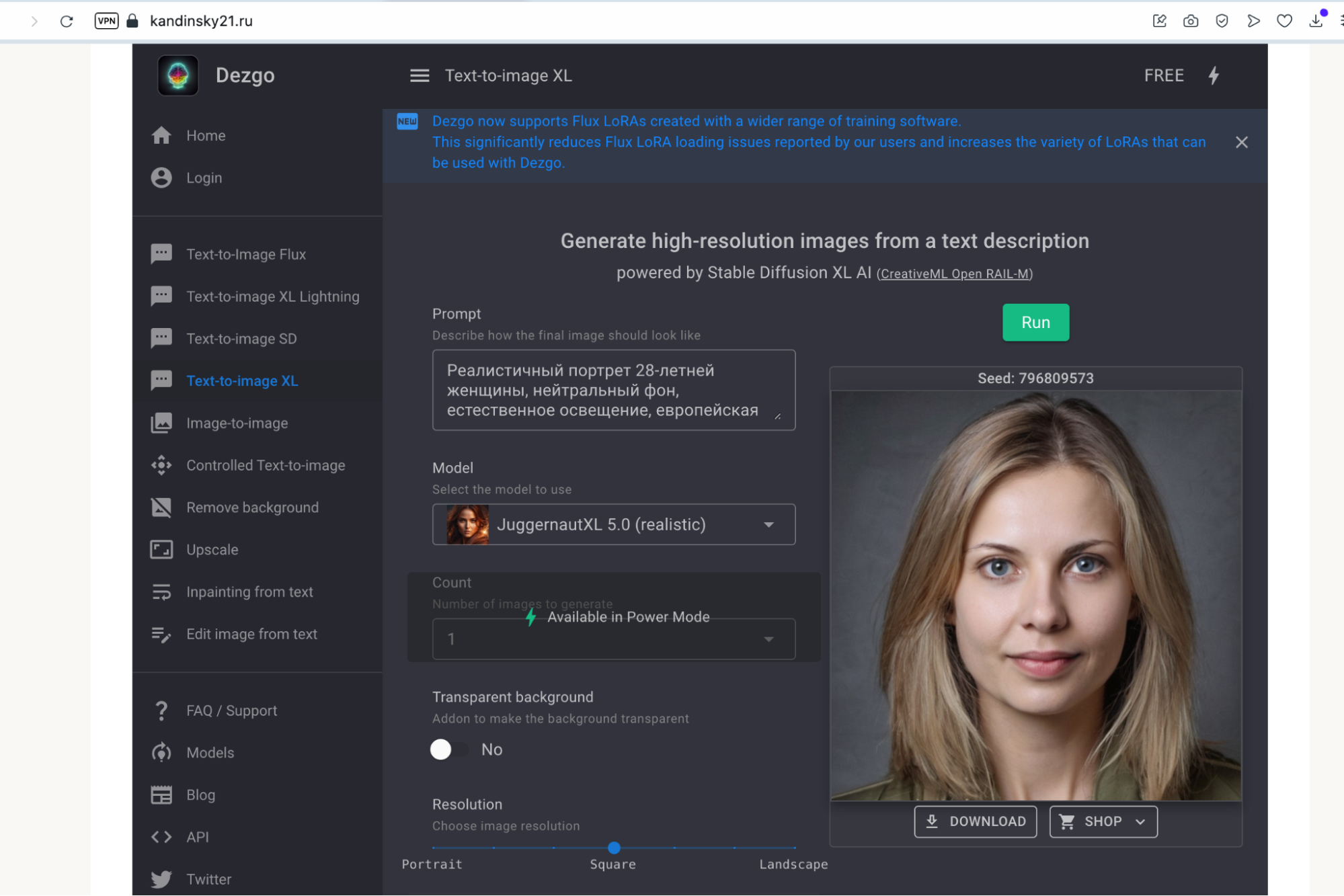Click the Inpainting from text icon
1344x896 pixels.
tap(161, 592)
